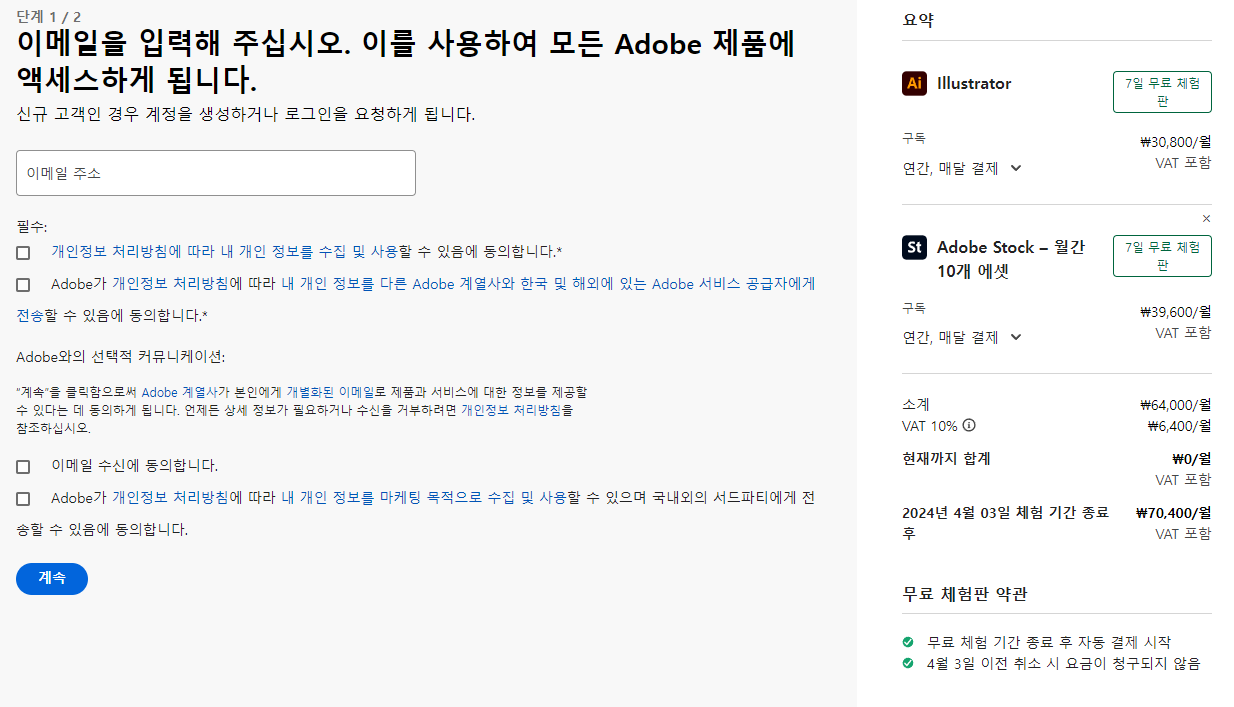
Task: Enable the 이메일 수신 동의 checkbox
Action: pyautogui.click(x=23, y=465)
